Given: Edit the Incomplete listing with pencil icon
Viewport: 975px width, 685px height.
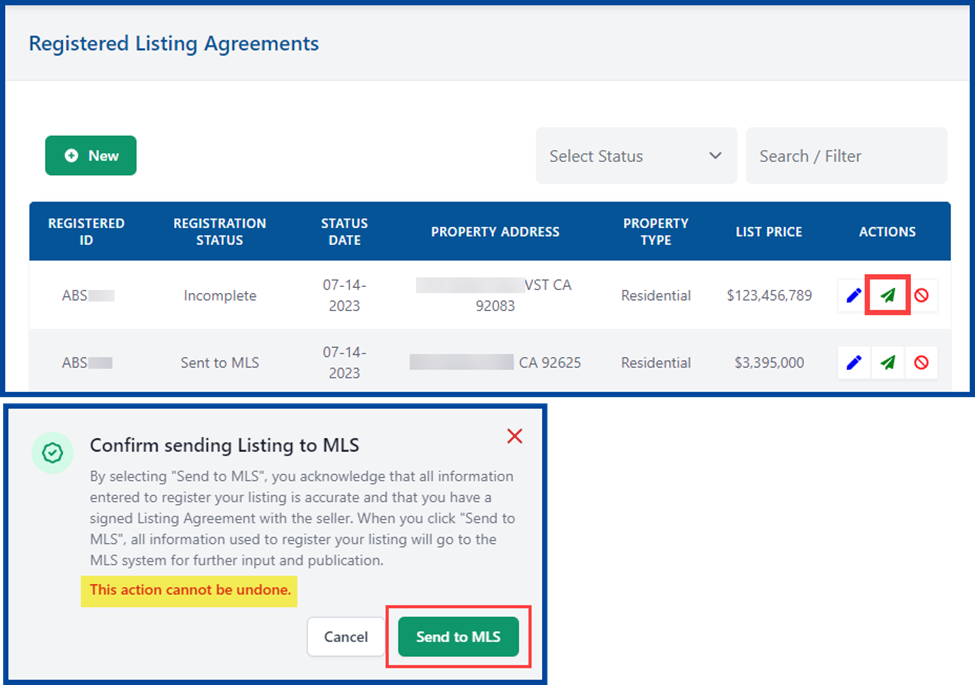Looking at the screenshot, I should click(853, 296).
